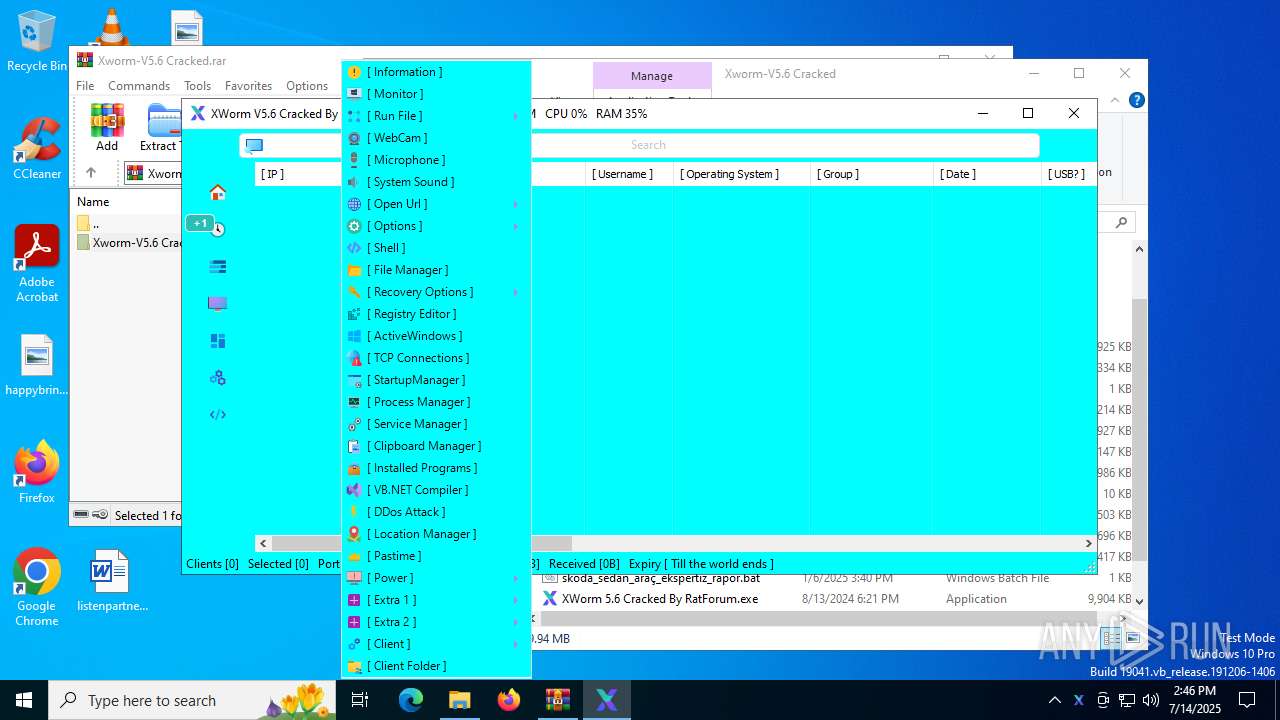Click the XWorm horizontal scrollbar right arrow
The height and width of the screenshot is (720, 1280).
1088,544
